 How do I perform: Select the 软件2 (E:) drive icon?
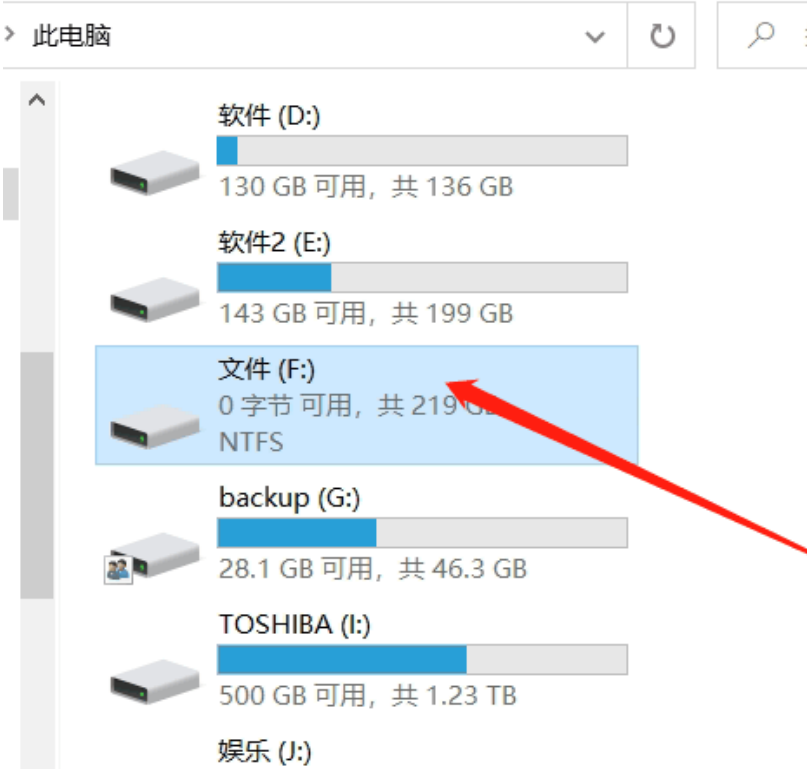[x=155, y=300]
